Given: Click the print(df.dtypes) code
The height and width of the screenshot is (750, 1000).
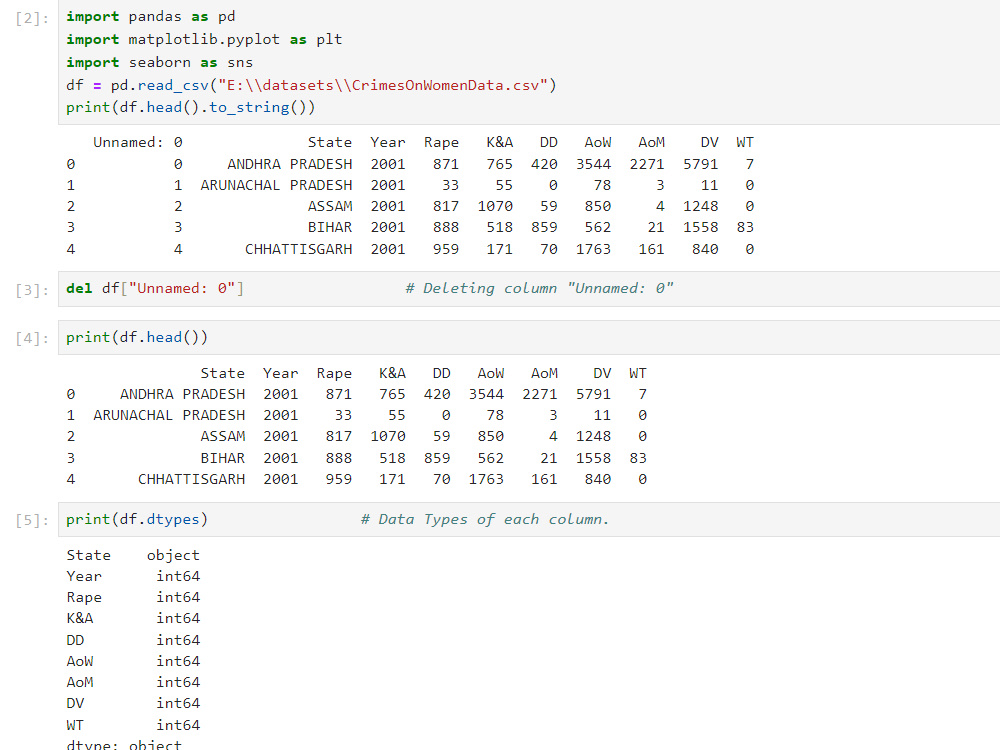Looking at the screenshot, I should point(137,519).
